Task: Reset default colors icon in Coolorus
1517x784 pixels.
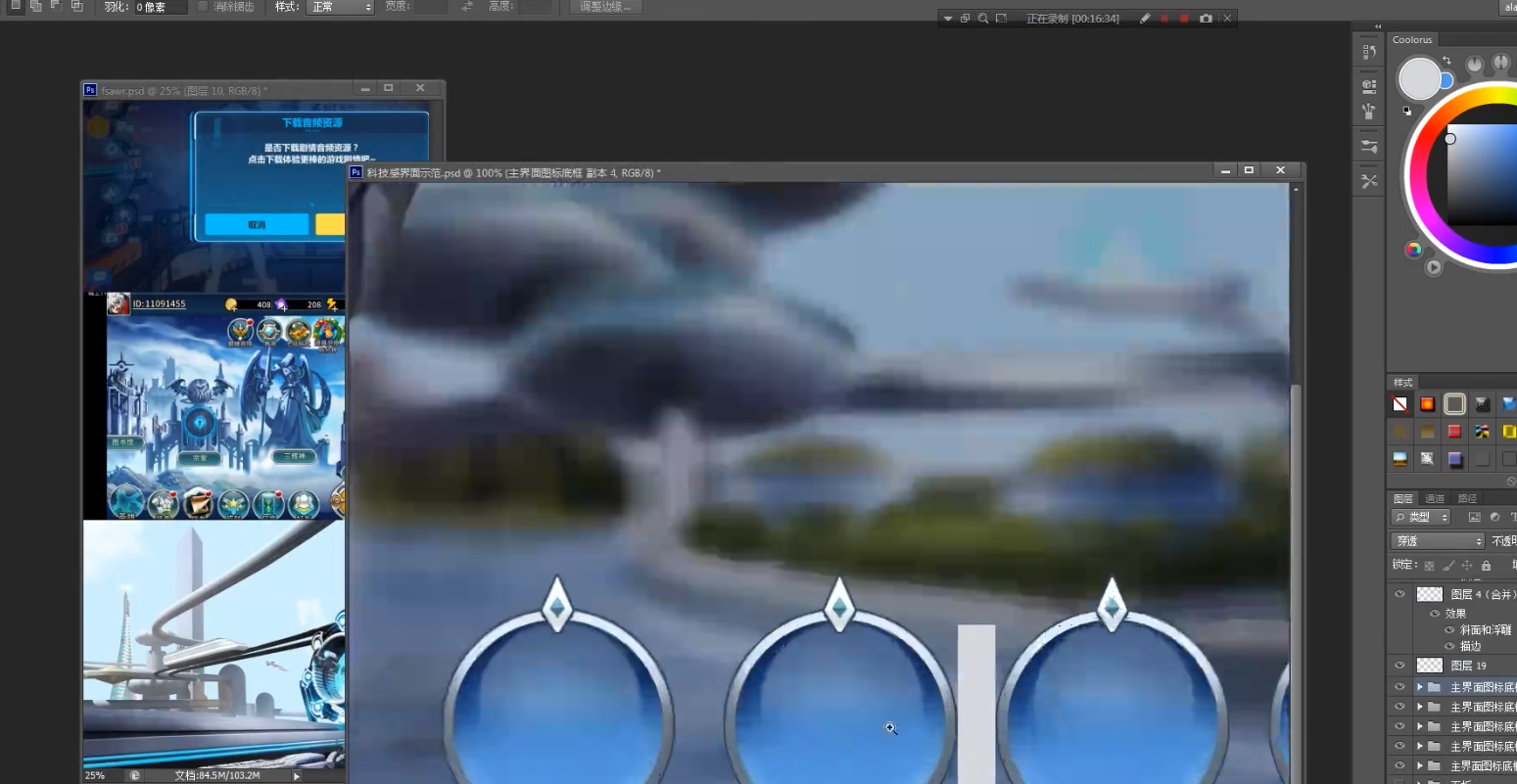Action: 1407,111
